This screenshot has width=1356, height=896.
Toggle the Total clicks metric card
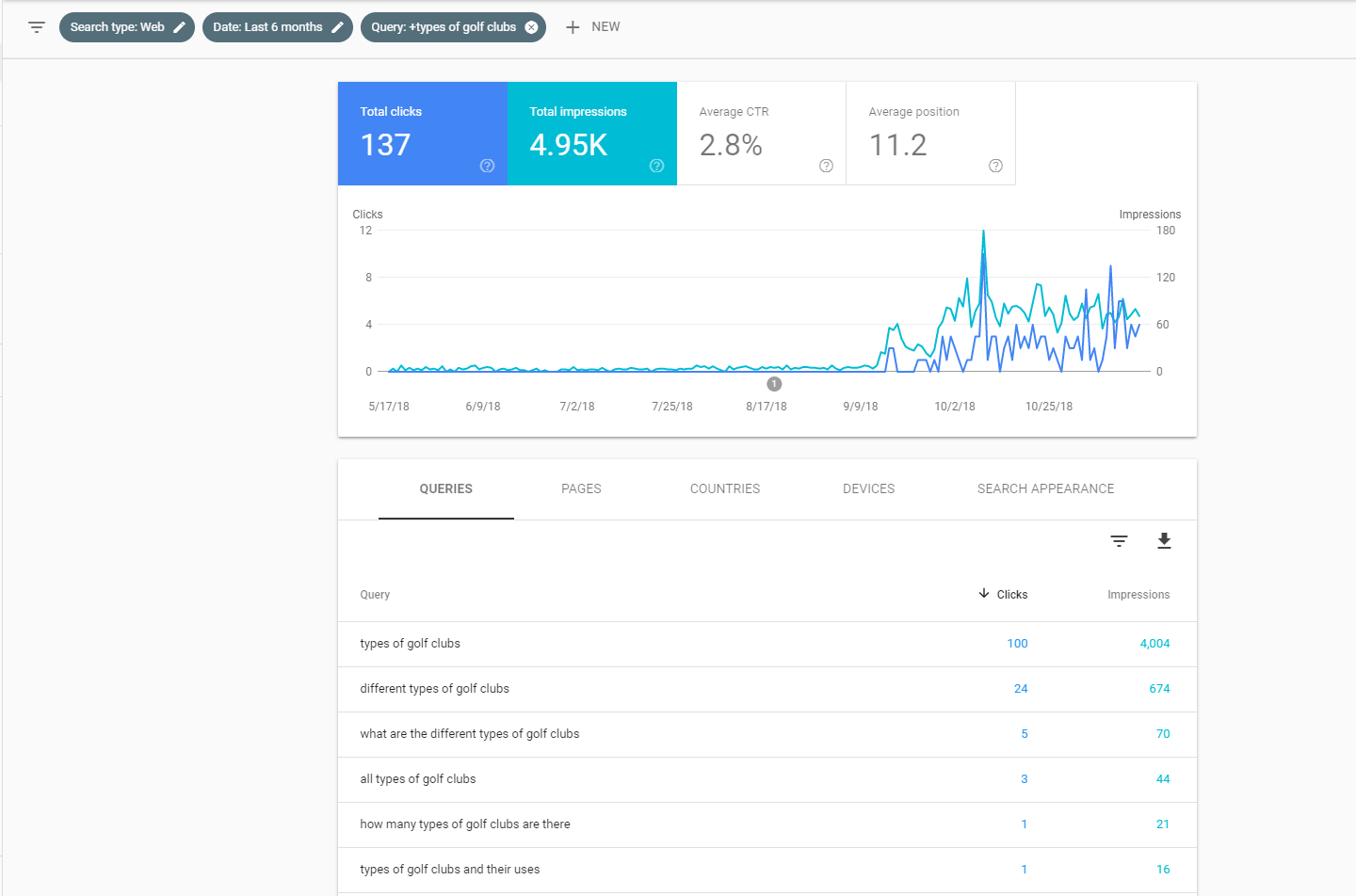422,133
